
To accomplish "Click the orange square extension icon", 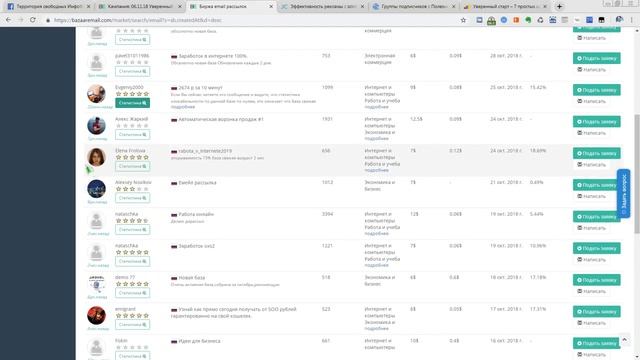I will pyautogui.click(x=516, y=20).
